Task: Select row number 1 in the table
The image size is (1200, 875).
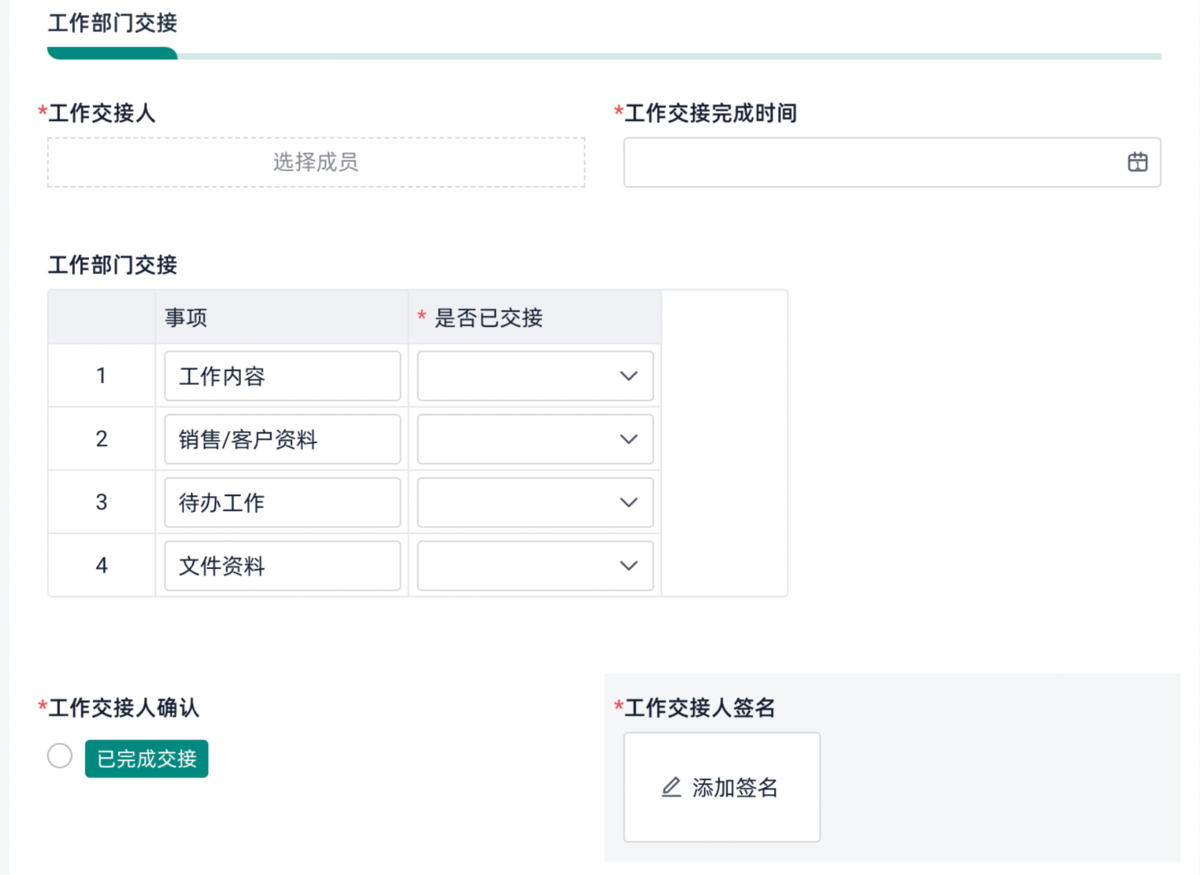Action: point(101,376)
